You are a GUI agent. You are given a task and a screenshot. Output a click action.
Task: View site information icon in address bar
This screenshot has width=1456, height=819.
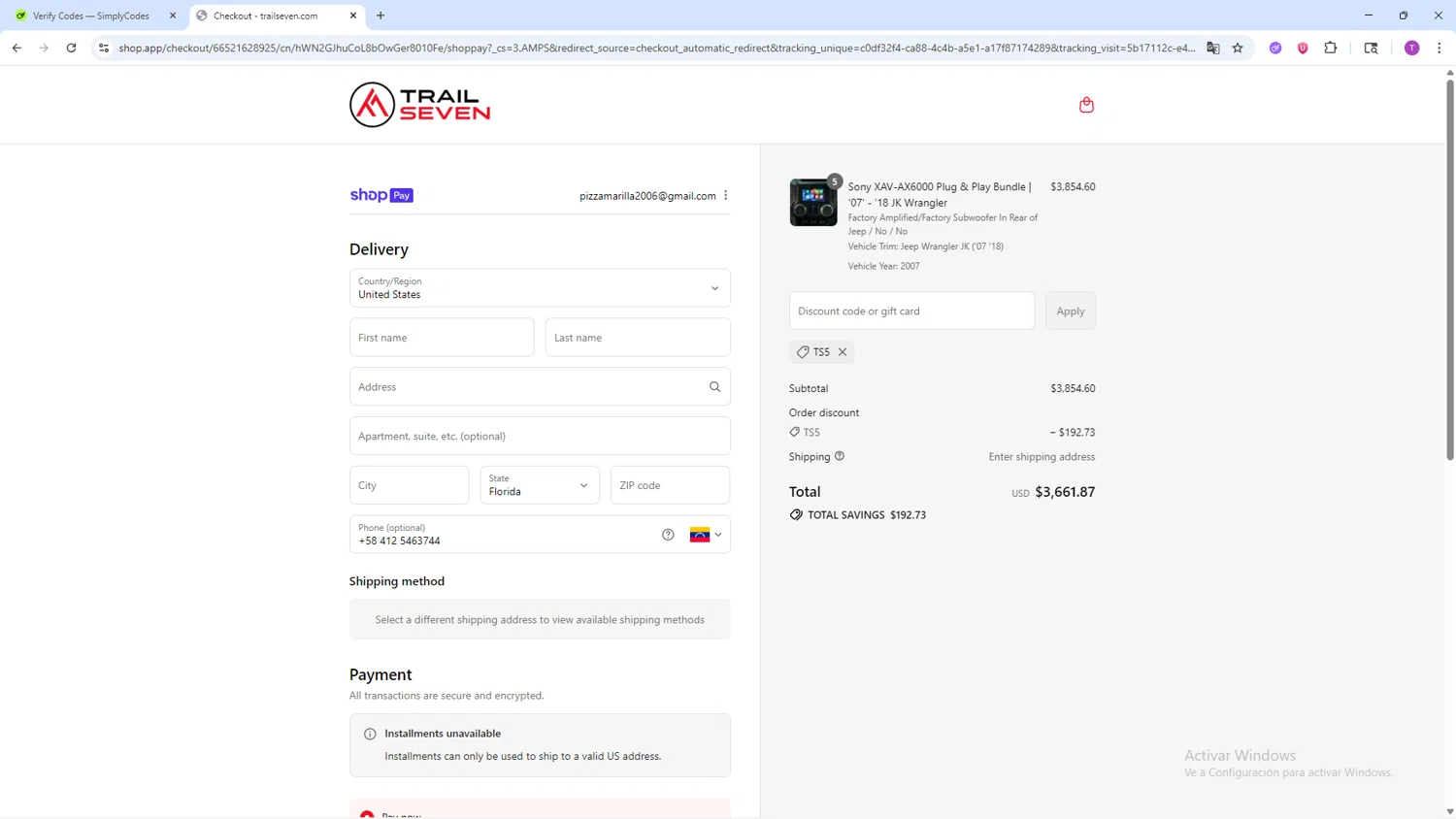pos(104,48)
